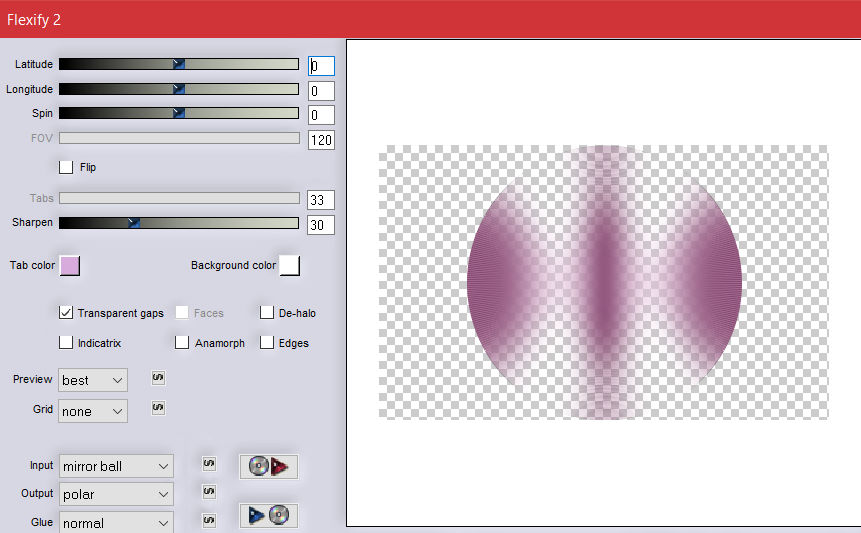Viewport: 861px width, 533px height.
Task: Open the Grid dropdown set to none
Action: 93,411
